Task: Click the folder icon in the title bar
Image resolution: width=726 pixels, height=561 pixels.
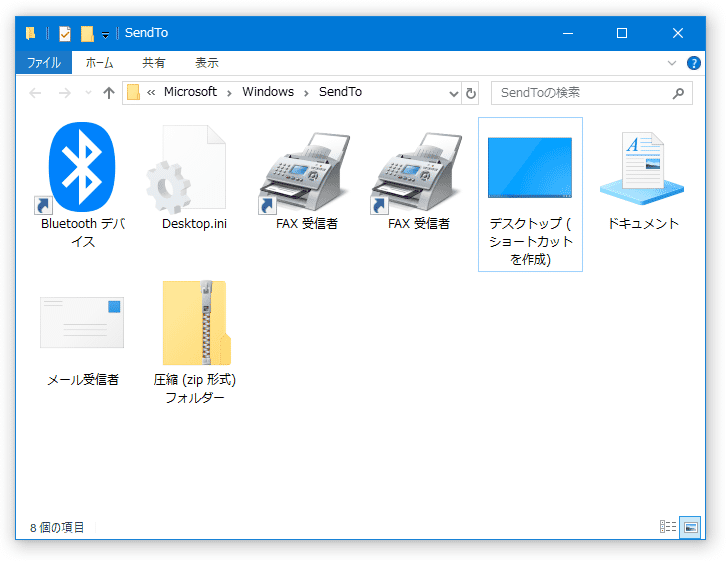Action: tap(31, 33)
